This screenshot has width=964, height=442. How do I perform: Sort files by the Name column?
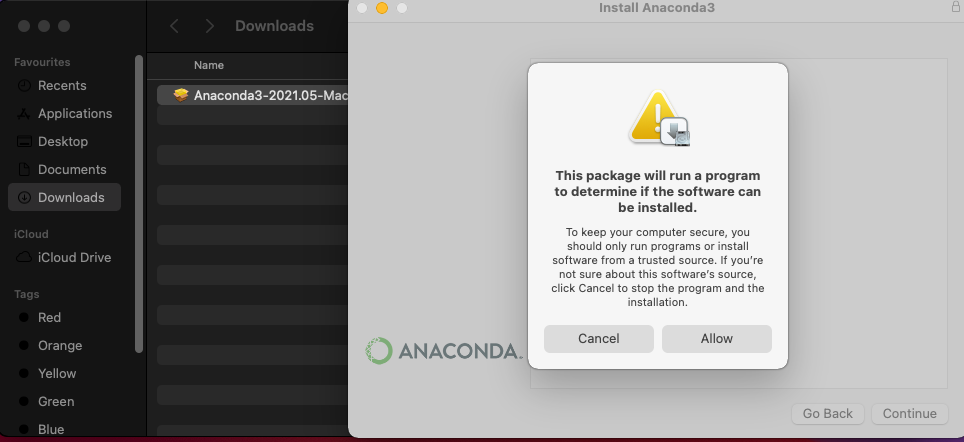click(209, 65)
